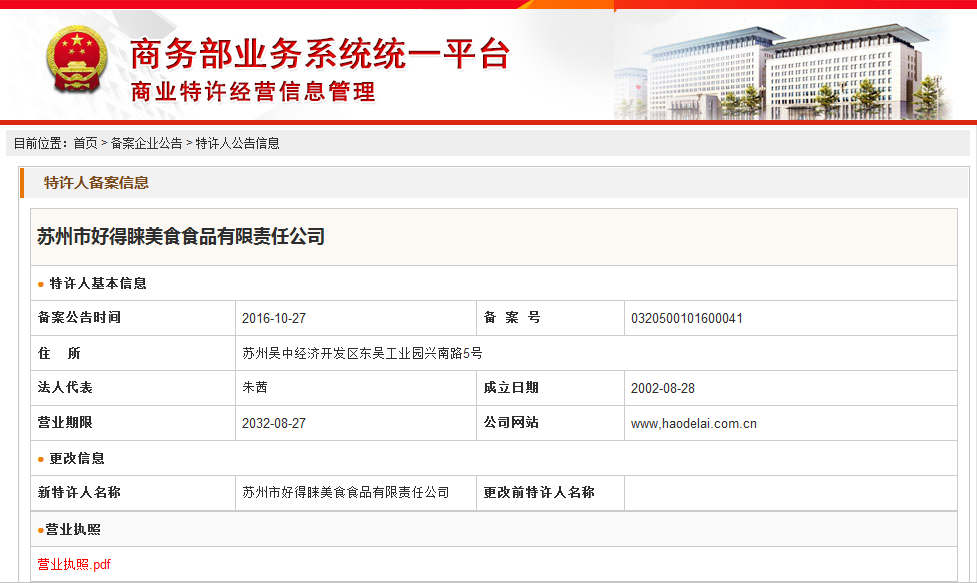Click the 特许人备案信息 section header
977x583 pixels.
pyautogui.click(x=96, y=182)
